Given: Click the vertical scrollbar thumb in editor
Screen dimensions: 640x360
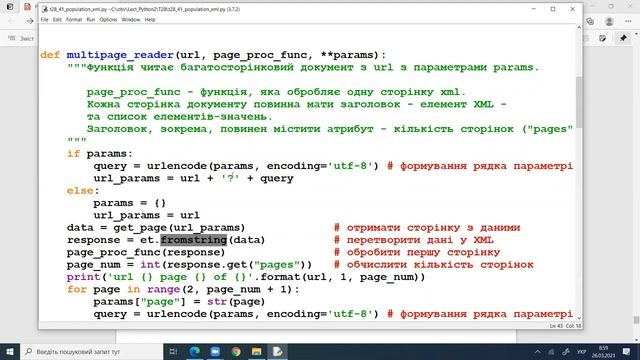Looking at the screenshot, I should (579, 102).
